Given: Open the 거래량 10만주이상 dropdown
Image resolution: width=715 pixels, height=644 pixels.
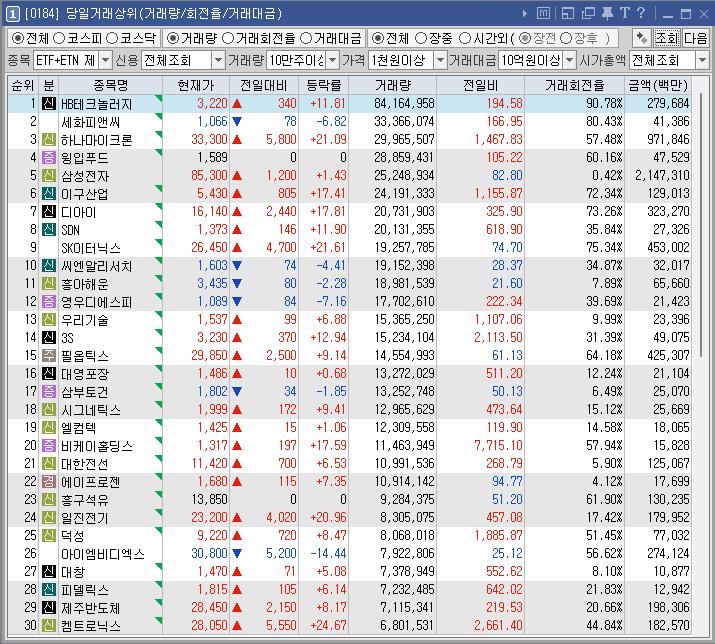Looking at the screenshot, I should 333,60.
